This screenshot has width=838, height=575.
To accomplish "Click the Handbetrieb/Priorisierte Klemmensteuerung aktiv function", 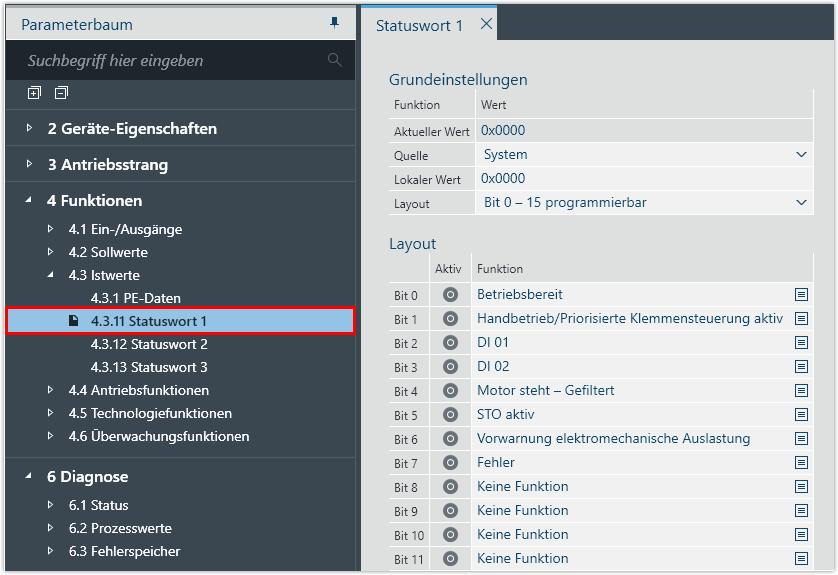I will coord(629,319).
